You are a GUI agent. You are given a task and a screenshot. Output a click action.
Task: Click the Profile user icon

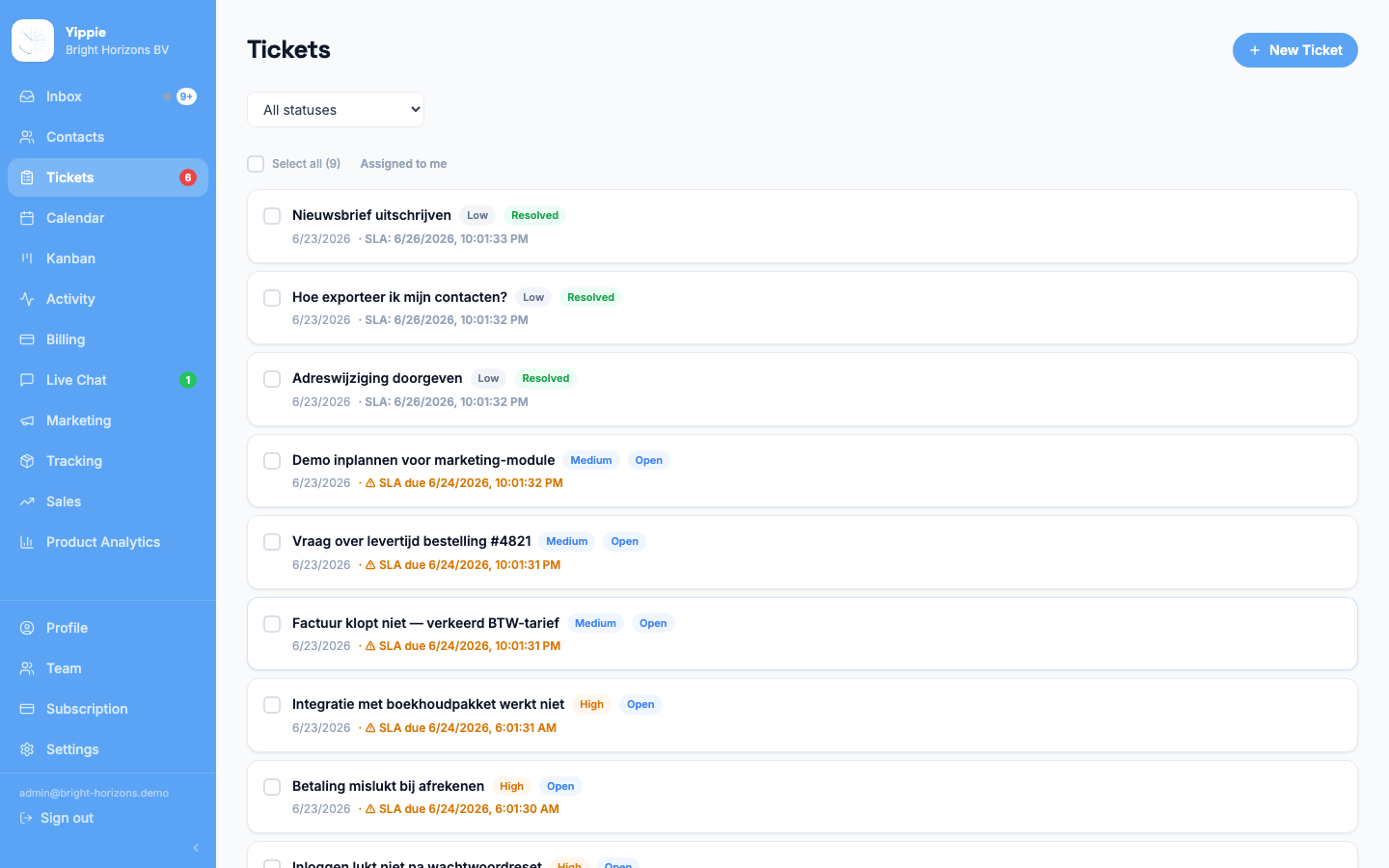coord(27,628)
